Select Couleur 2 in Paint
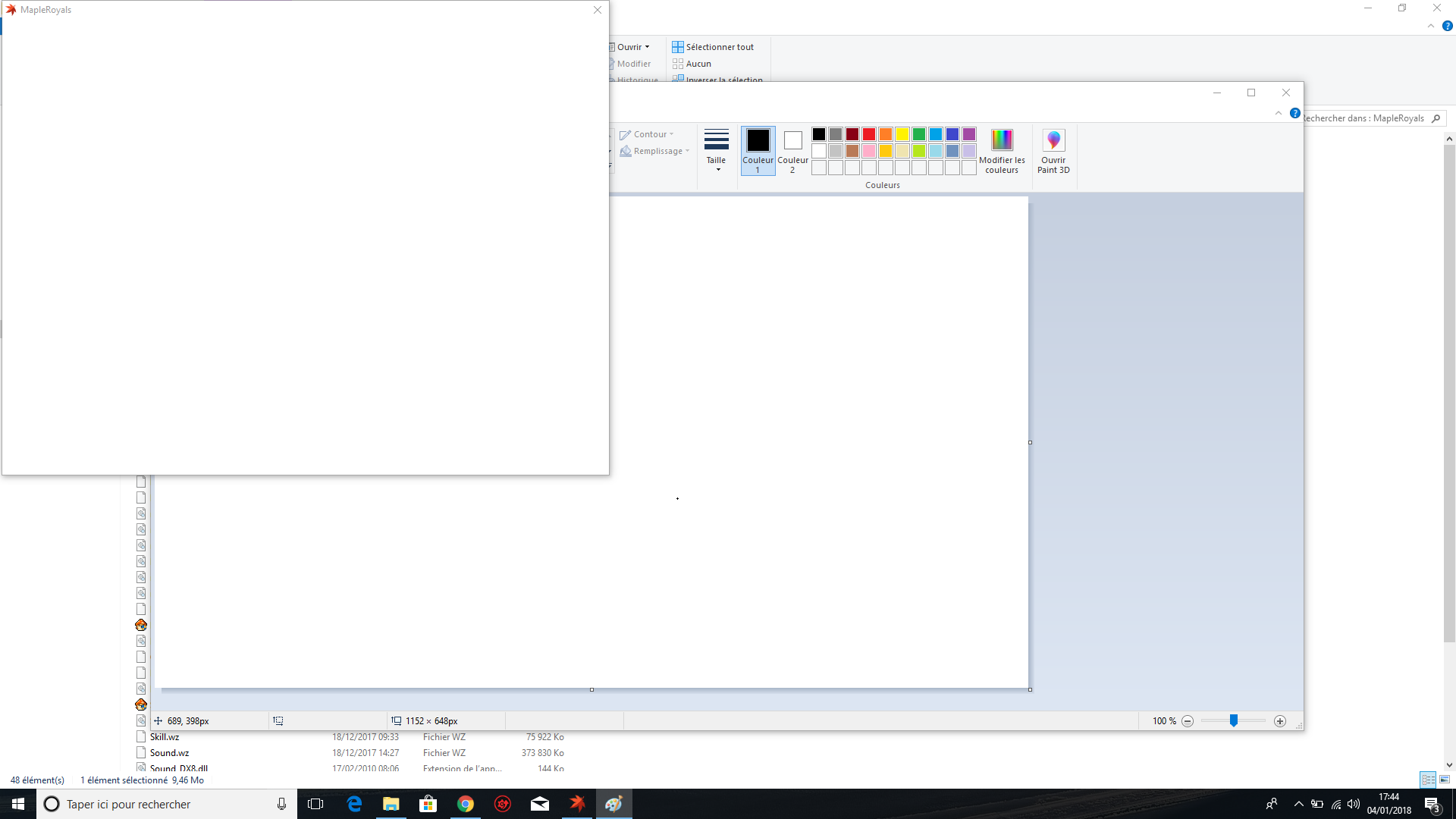1456x819 pixels. (x=792, y=152)
